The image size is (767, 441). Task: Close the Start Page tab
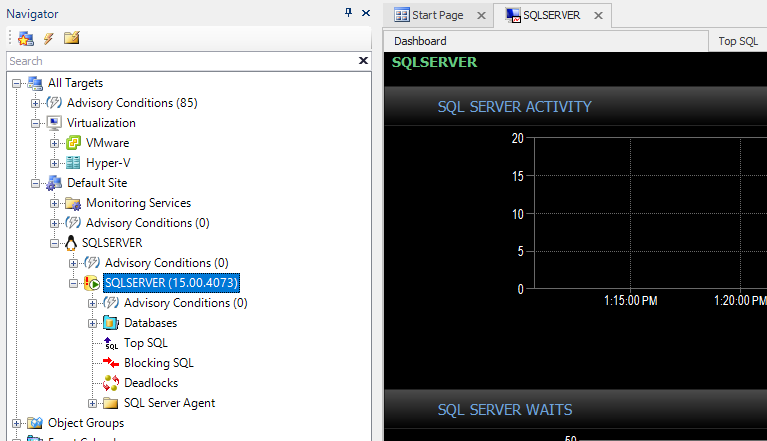[481, 16]
